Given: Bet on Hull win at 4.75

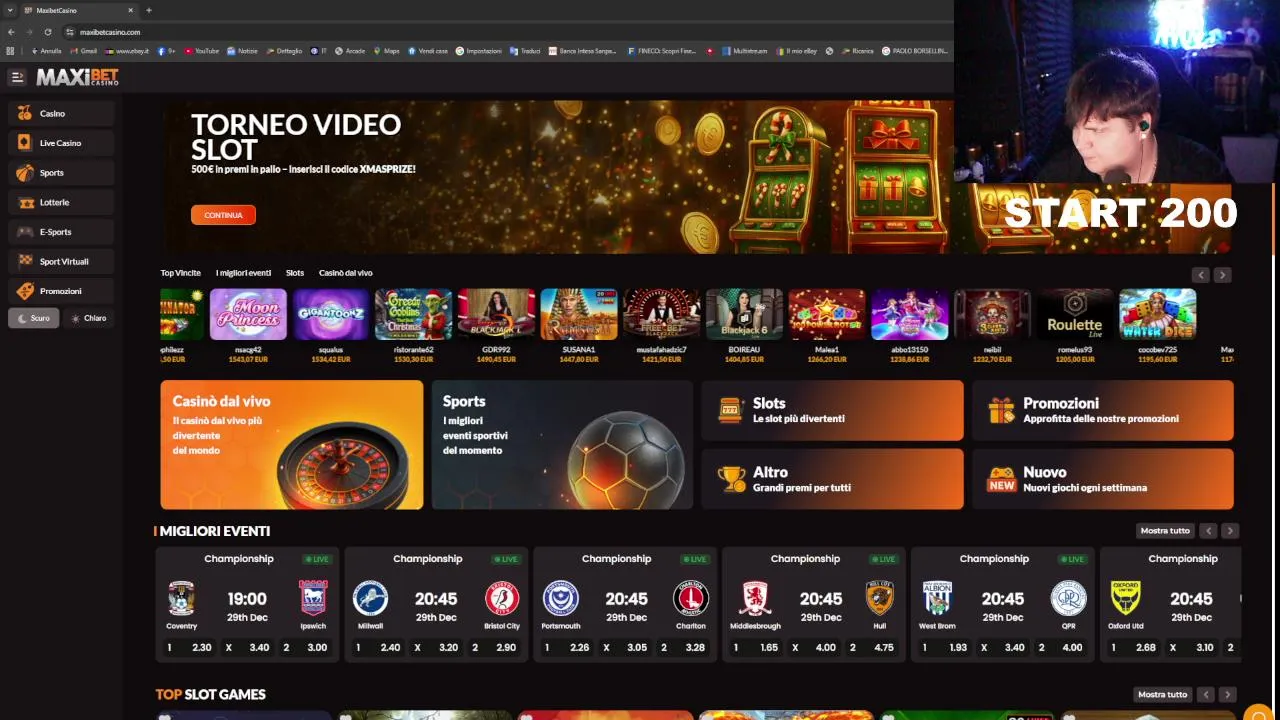Looking at the screenshot, I should [x=873, y=648].
